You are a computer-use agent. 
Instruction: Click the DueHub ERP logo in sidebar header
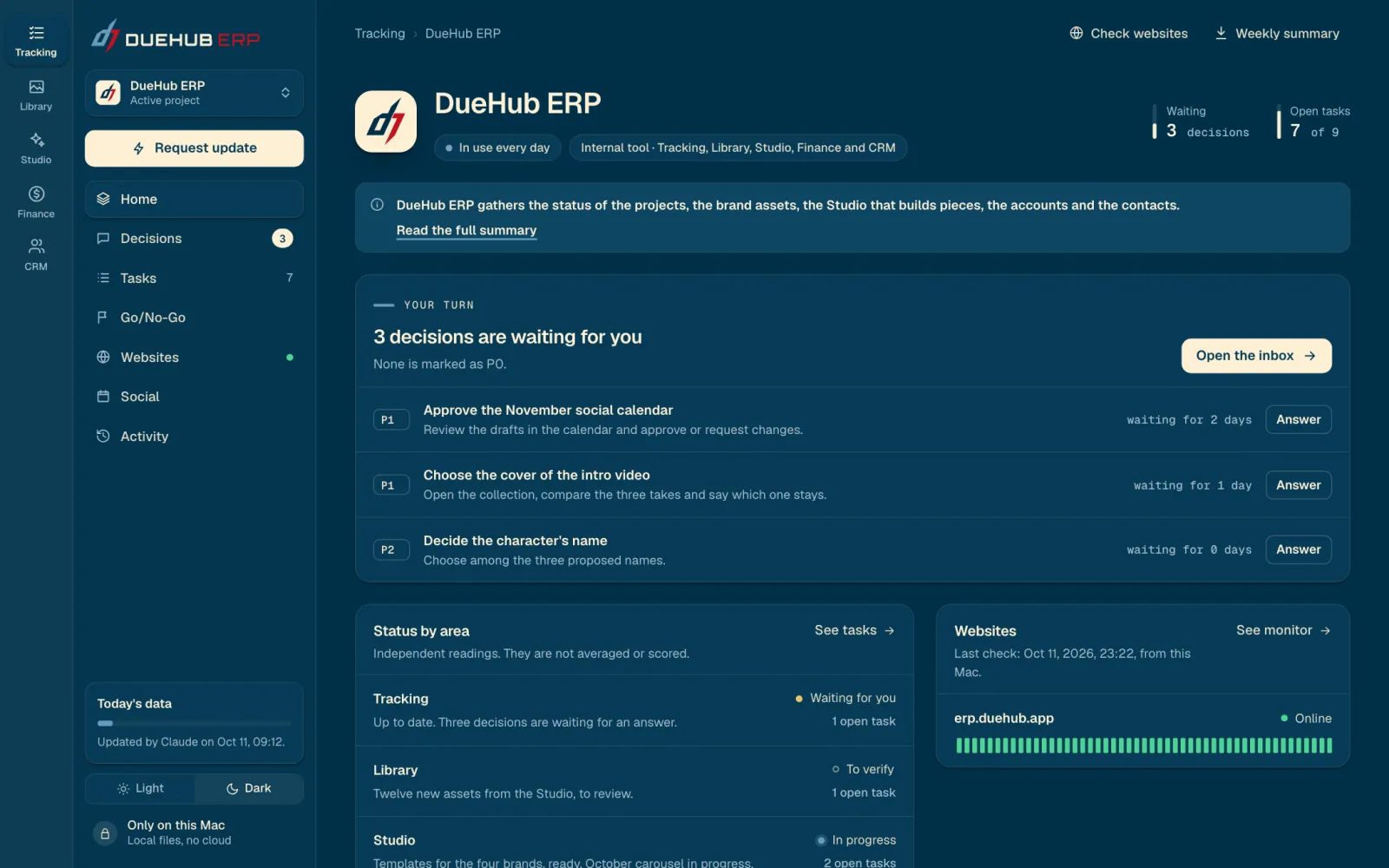pos(175,36)
